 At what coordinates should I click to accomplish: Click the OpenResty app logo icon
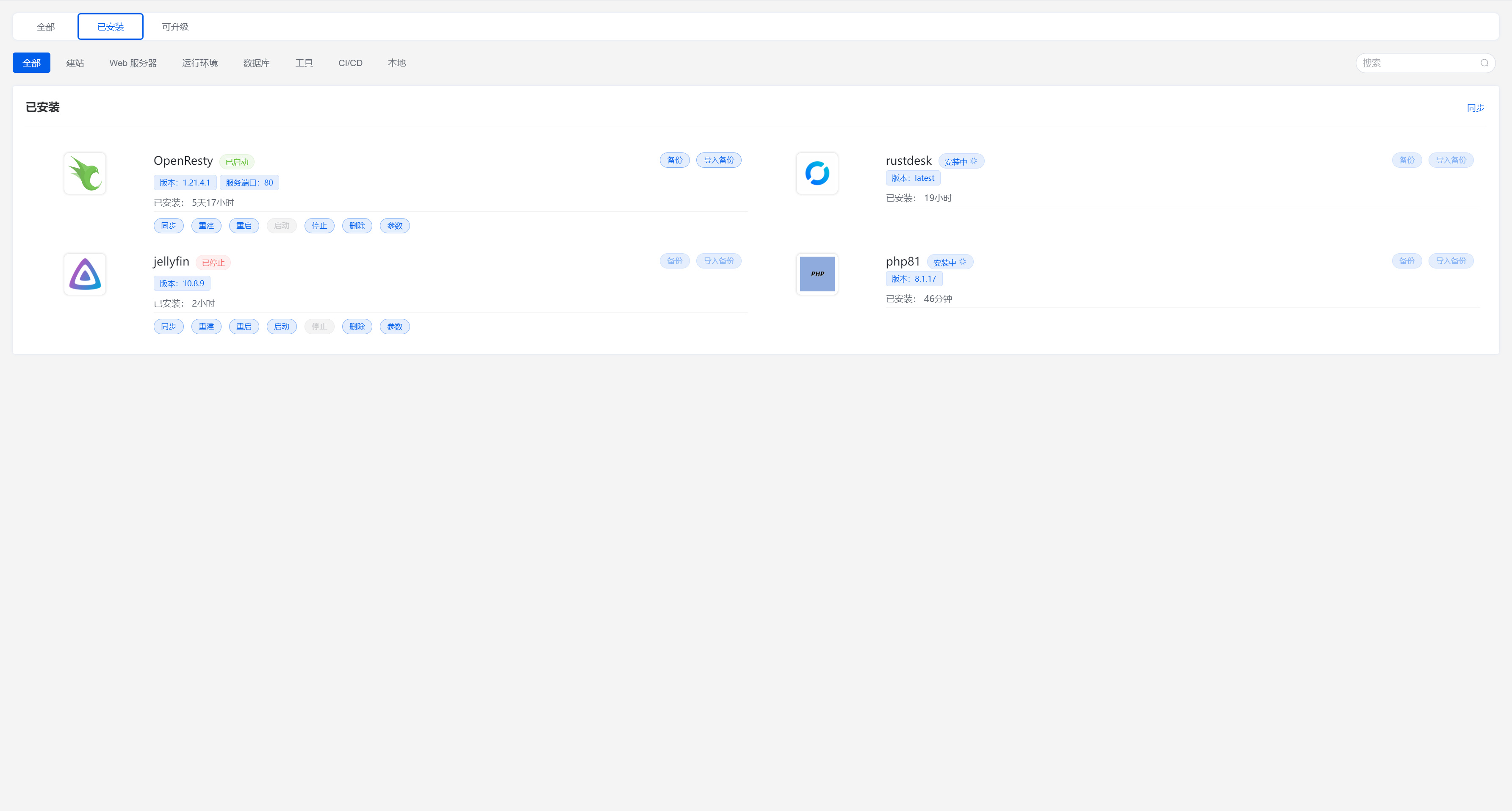(x=85, y=173)
